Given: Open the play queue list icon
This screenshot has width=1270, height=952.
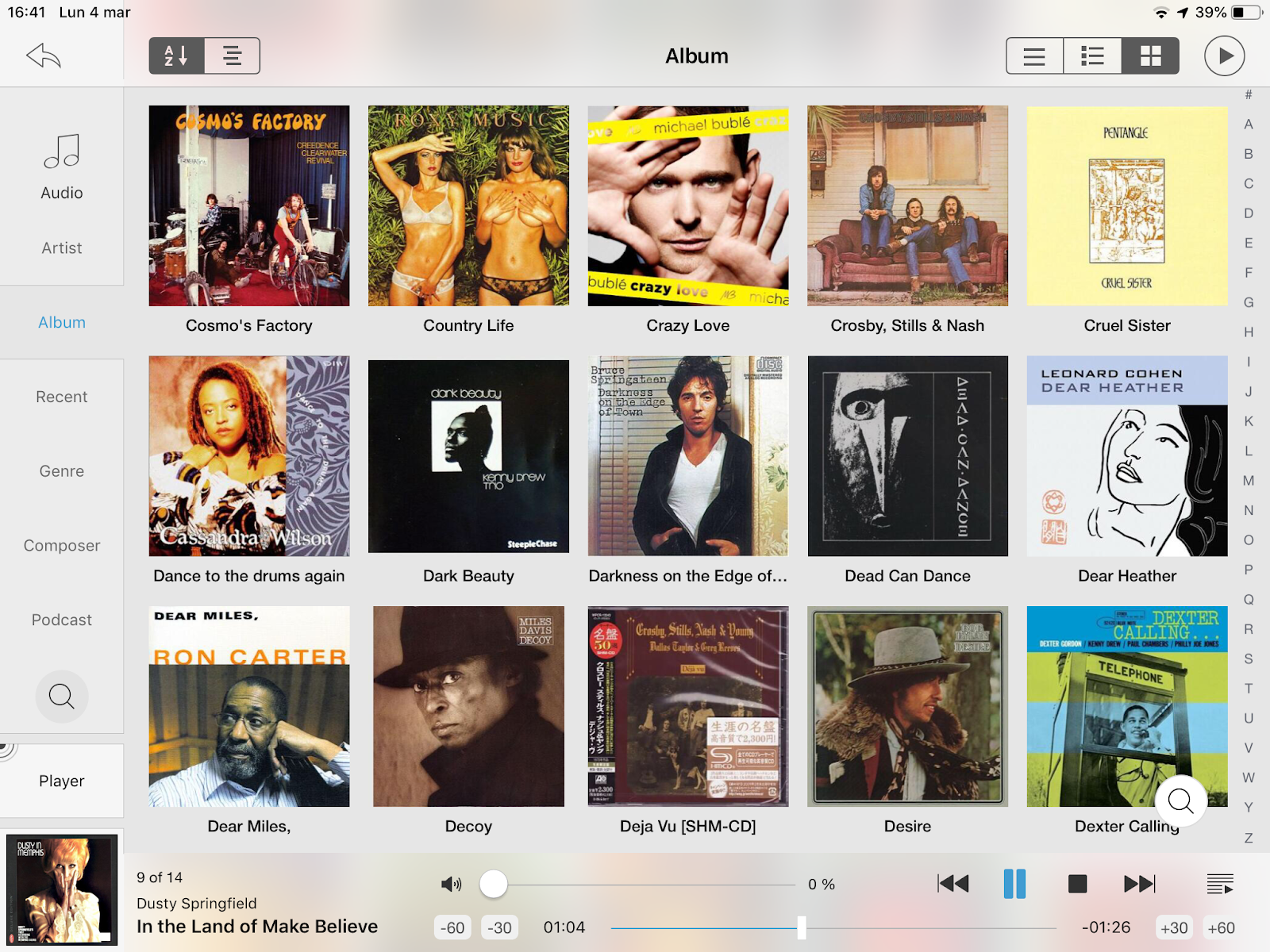Looking at the screenshot, I should point(1220,884).
